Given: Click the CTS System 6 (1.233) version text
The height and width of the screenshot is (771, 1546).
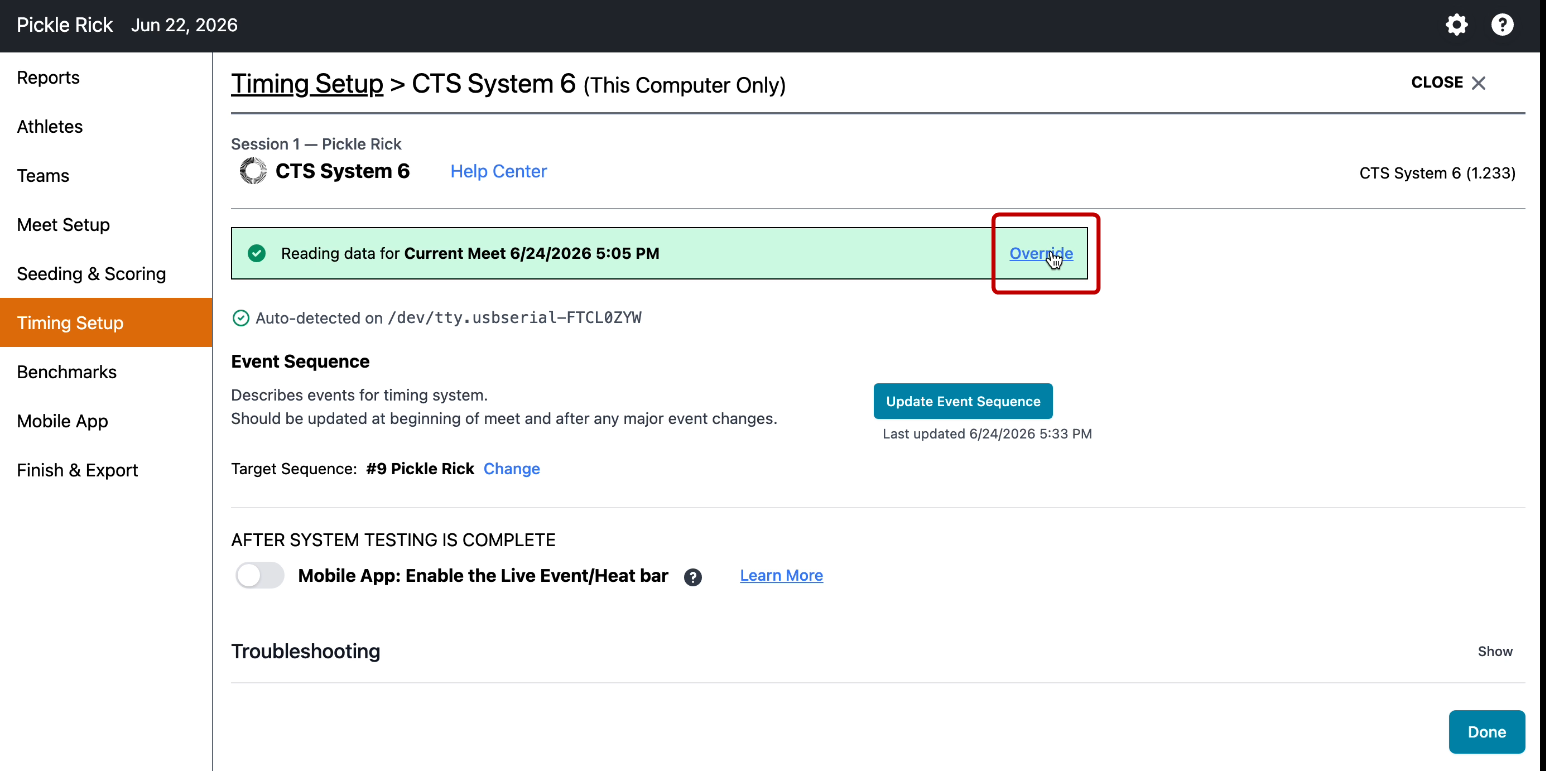Looking at the screenshot, I should point(1437,173).
